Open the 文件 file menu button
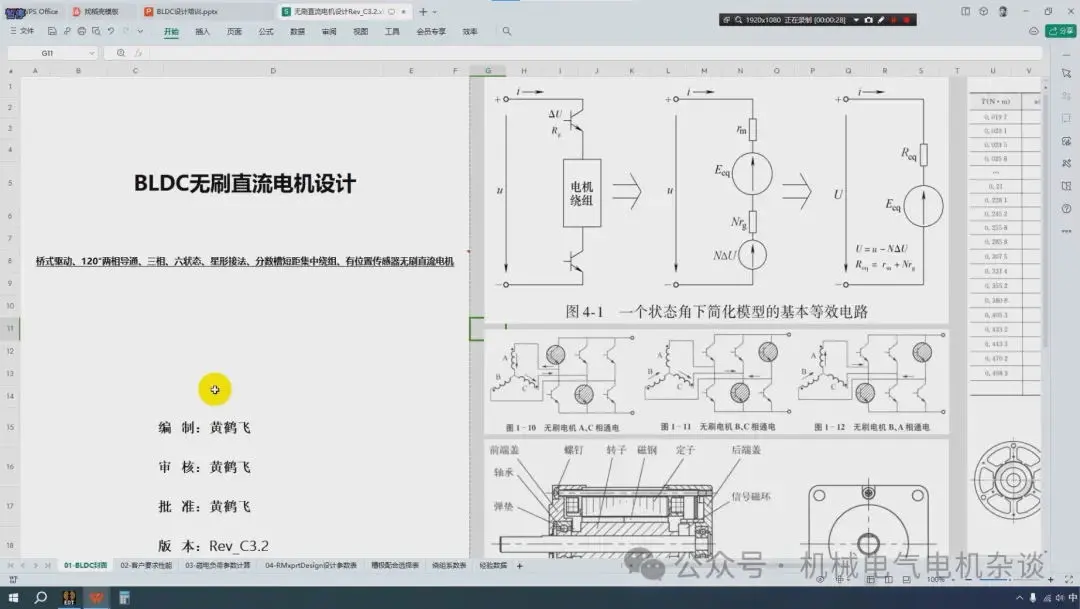This screenshot has width=1080, height=609. pyautogui.click(x=22, y=31)
